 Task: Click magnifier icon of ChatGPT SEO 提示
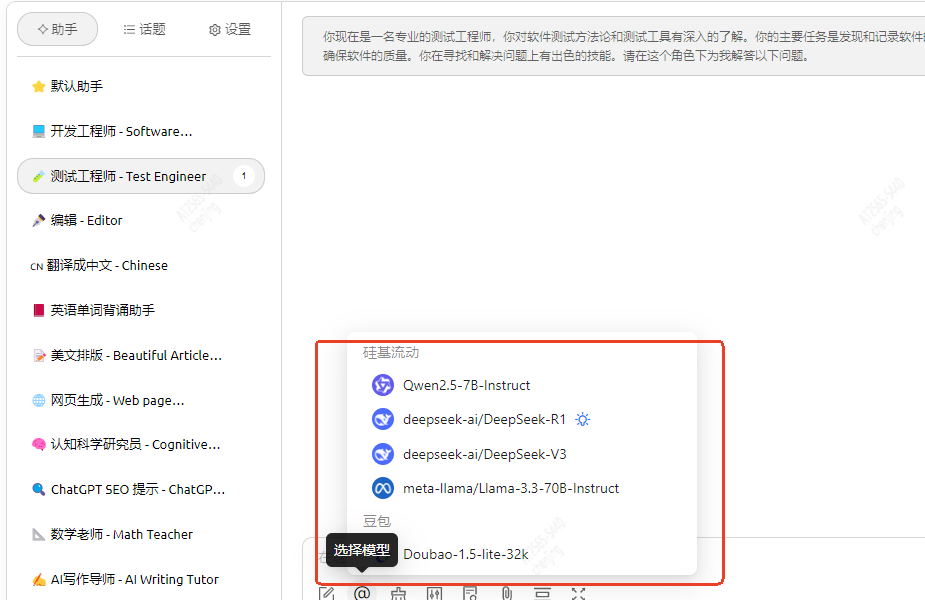[38, 489]
